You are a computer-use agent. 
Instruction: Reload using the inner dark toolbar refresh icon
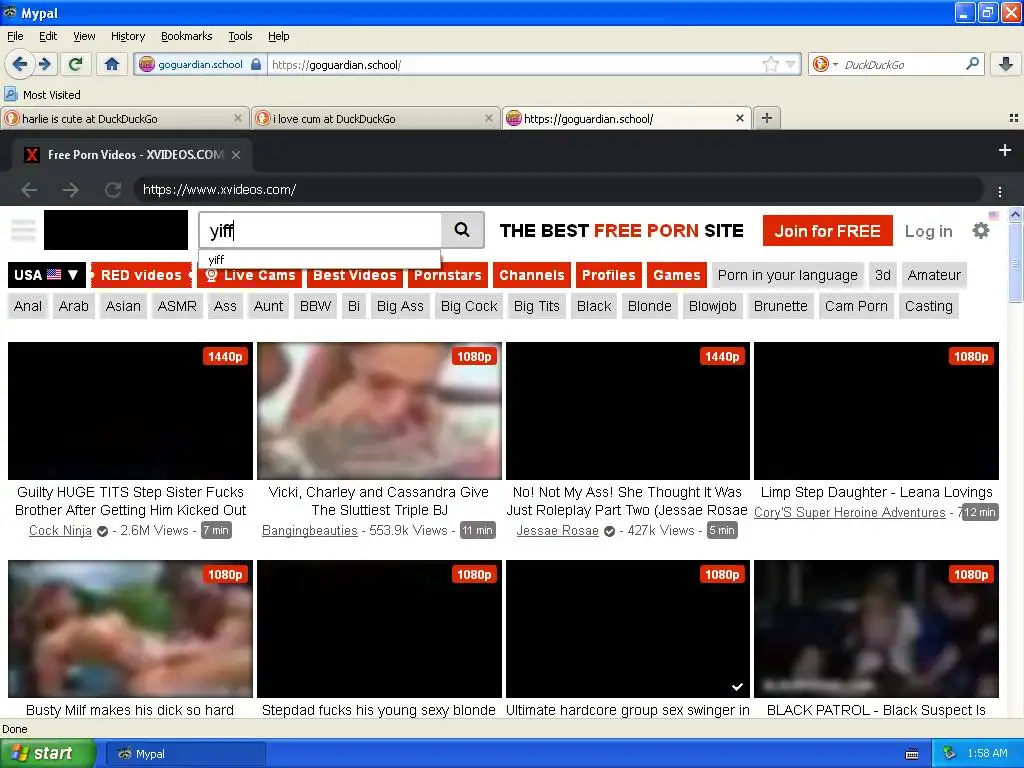pos(112,190)
